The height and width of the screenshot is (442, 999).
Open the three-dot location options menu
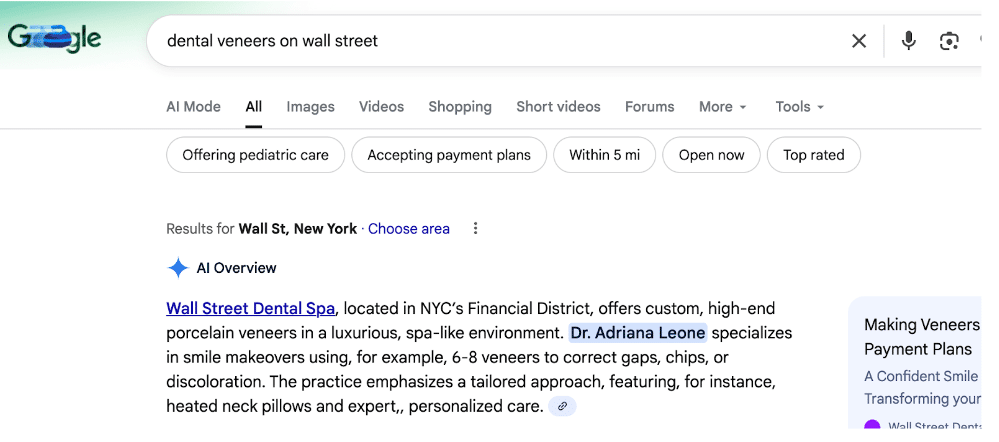(475, 229)
